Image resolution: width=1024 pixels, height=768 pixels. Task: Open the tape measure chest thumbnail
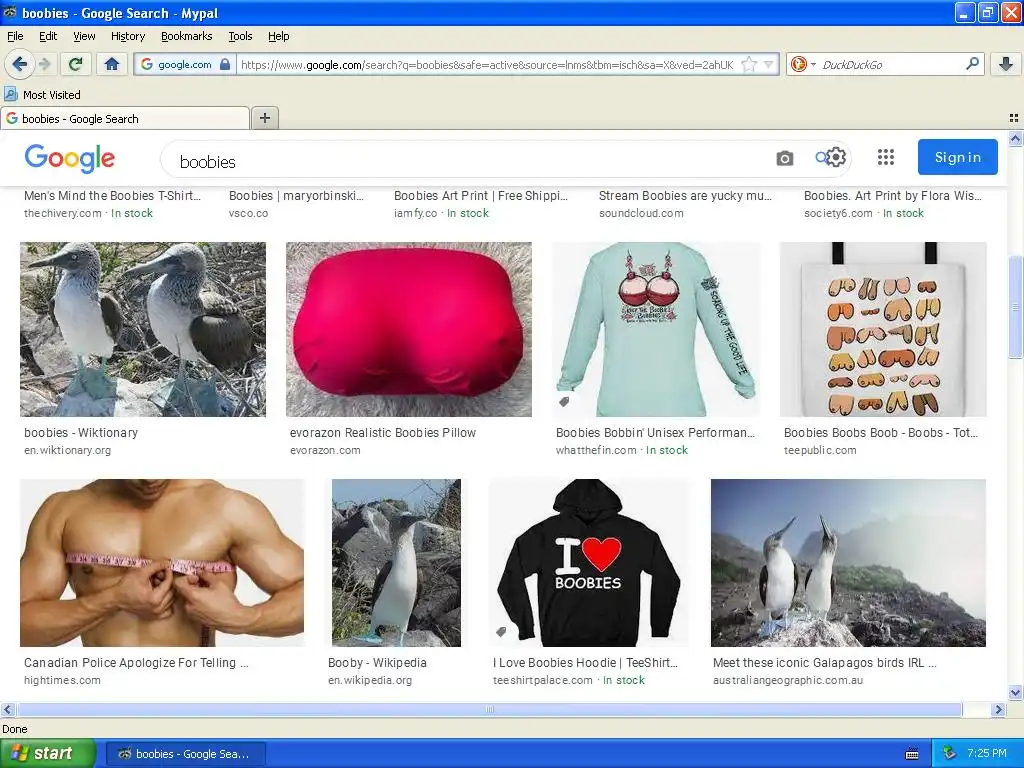tap(162, 563)
